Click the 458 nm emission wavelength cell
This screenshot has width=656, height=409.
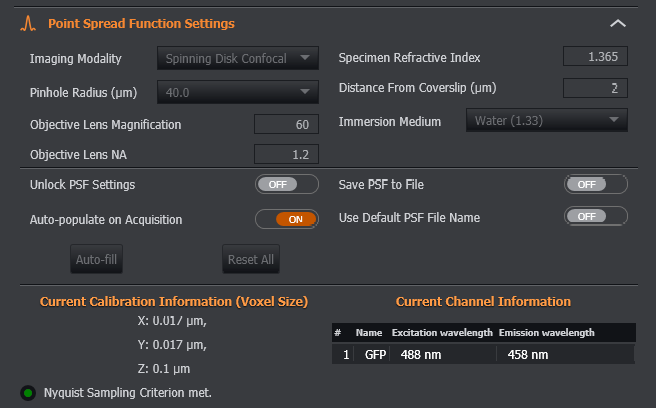[x=528, y=354]
